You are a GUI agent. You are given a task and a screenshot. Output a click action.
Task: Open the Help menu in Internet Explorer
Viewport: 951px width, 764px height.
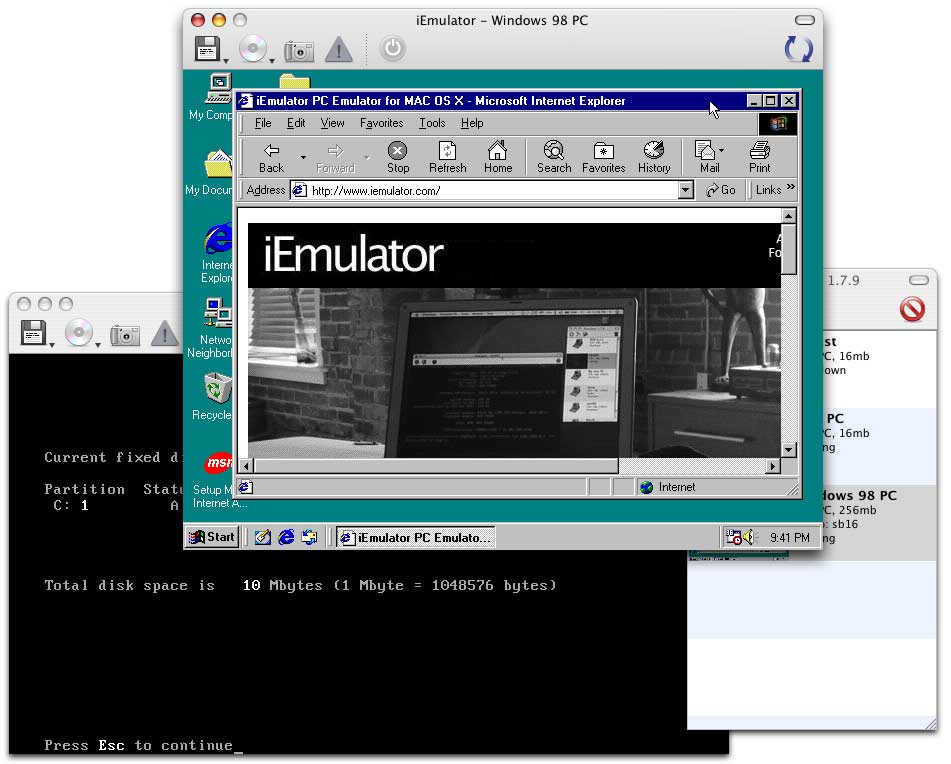click(472, 123)
